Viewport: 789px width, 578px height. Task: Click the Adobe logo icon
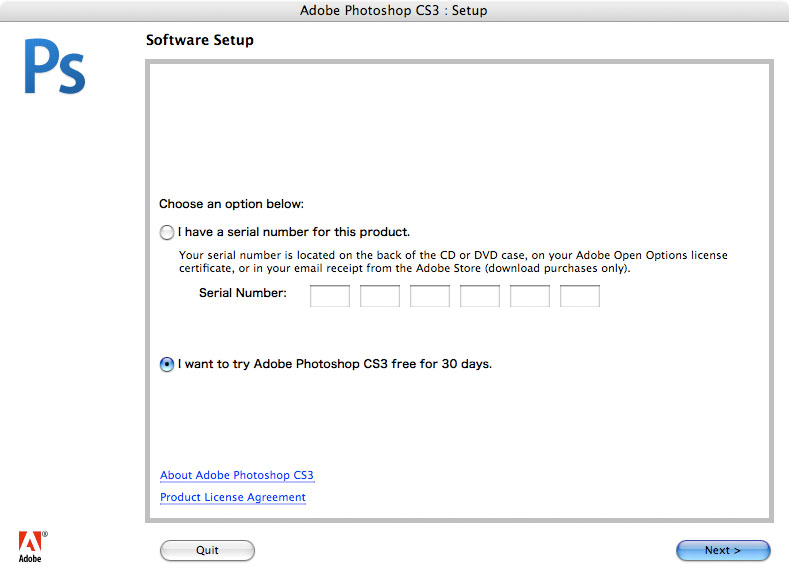coord(32,547)
